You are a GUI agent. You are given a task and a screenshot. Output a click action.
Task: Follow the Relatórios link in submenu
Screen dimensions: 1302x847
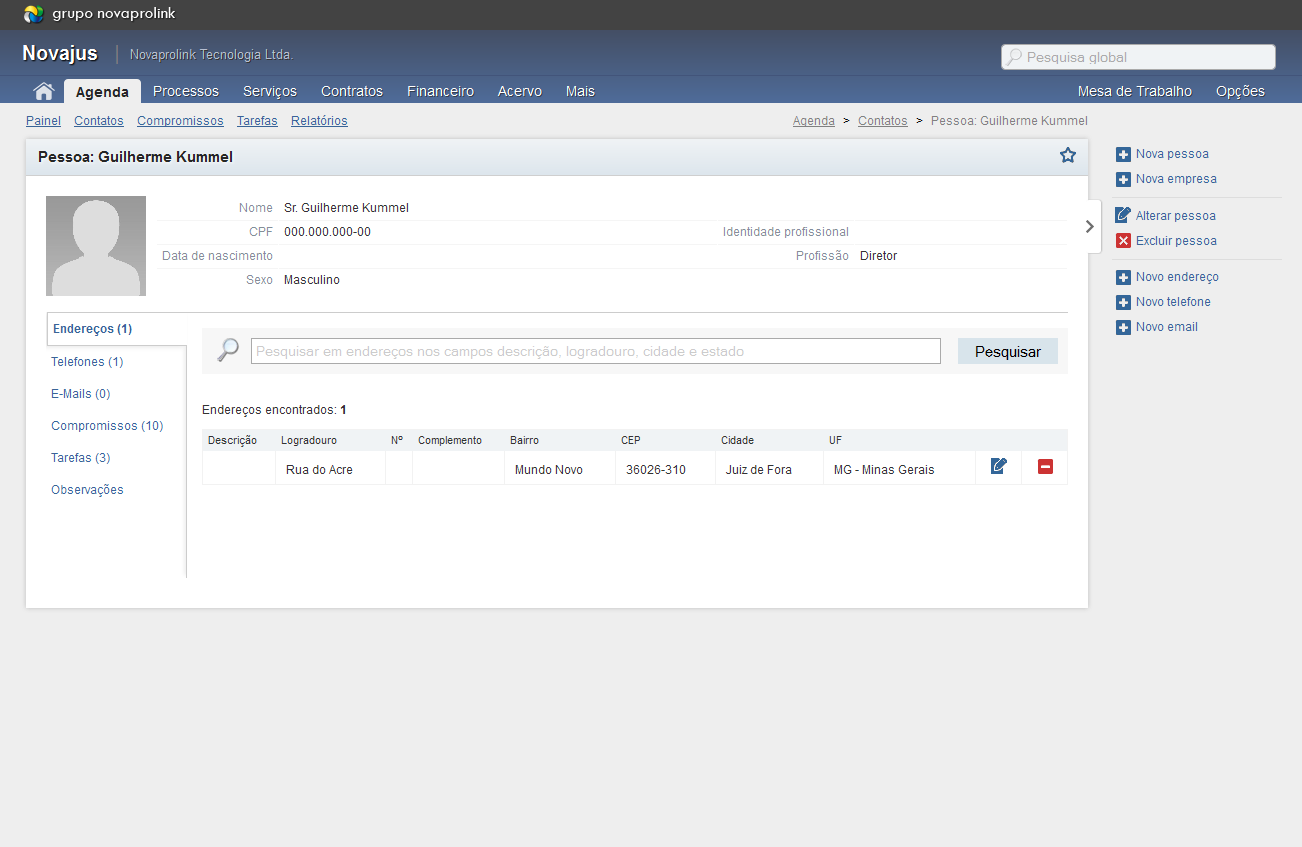(319, 121)
